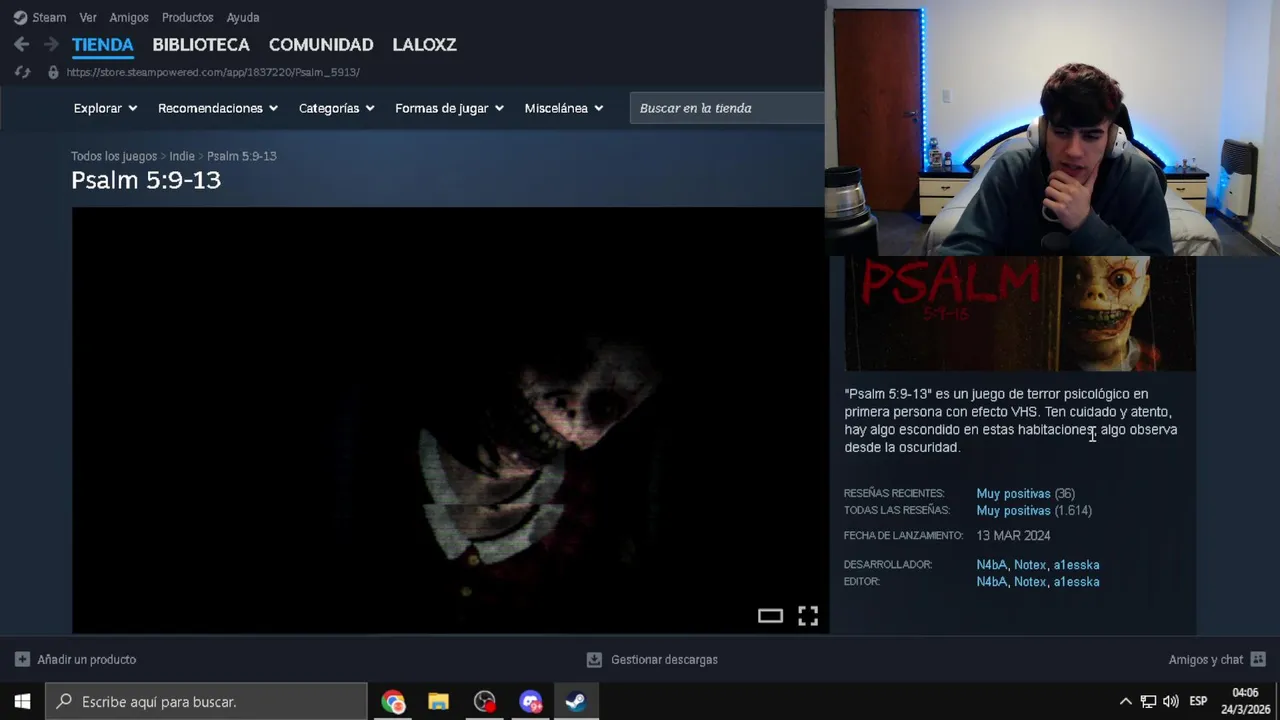
Task: Click the 13 MAR 2024 release date
Action: tap(1013, 536)
